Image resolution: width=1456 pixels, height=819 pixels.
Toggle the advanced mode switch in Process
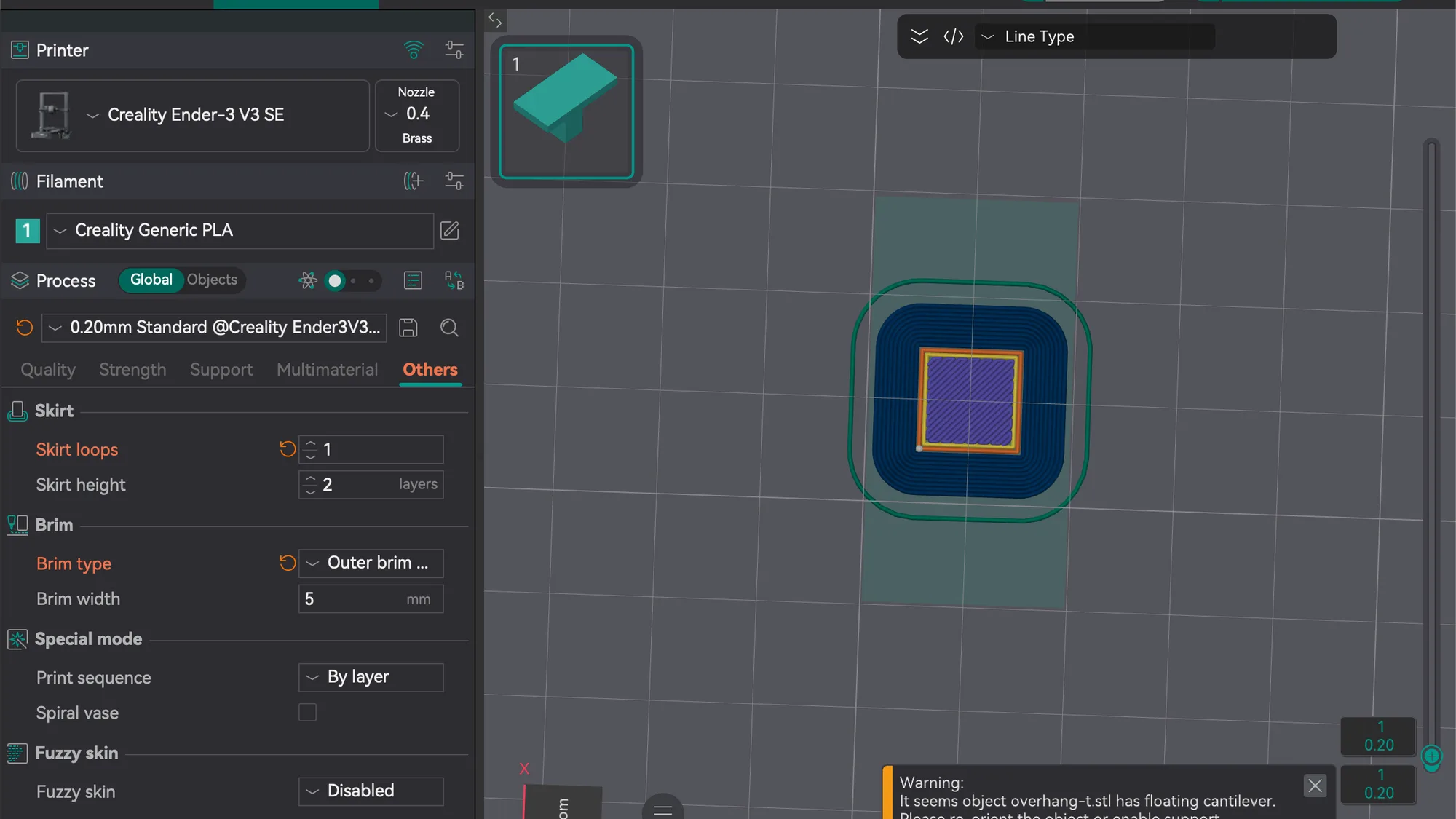click(x=352, y=280)
